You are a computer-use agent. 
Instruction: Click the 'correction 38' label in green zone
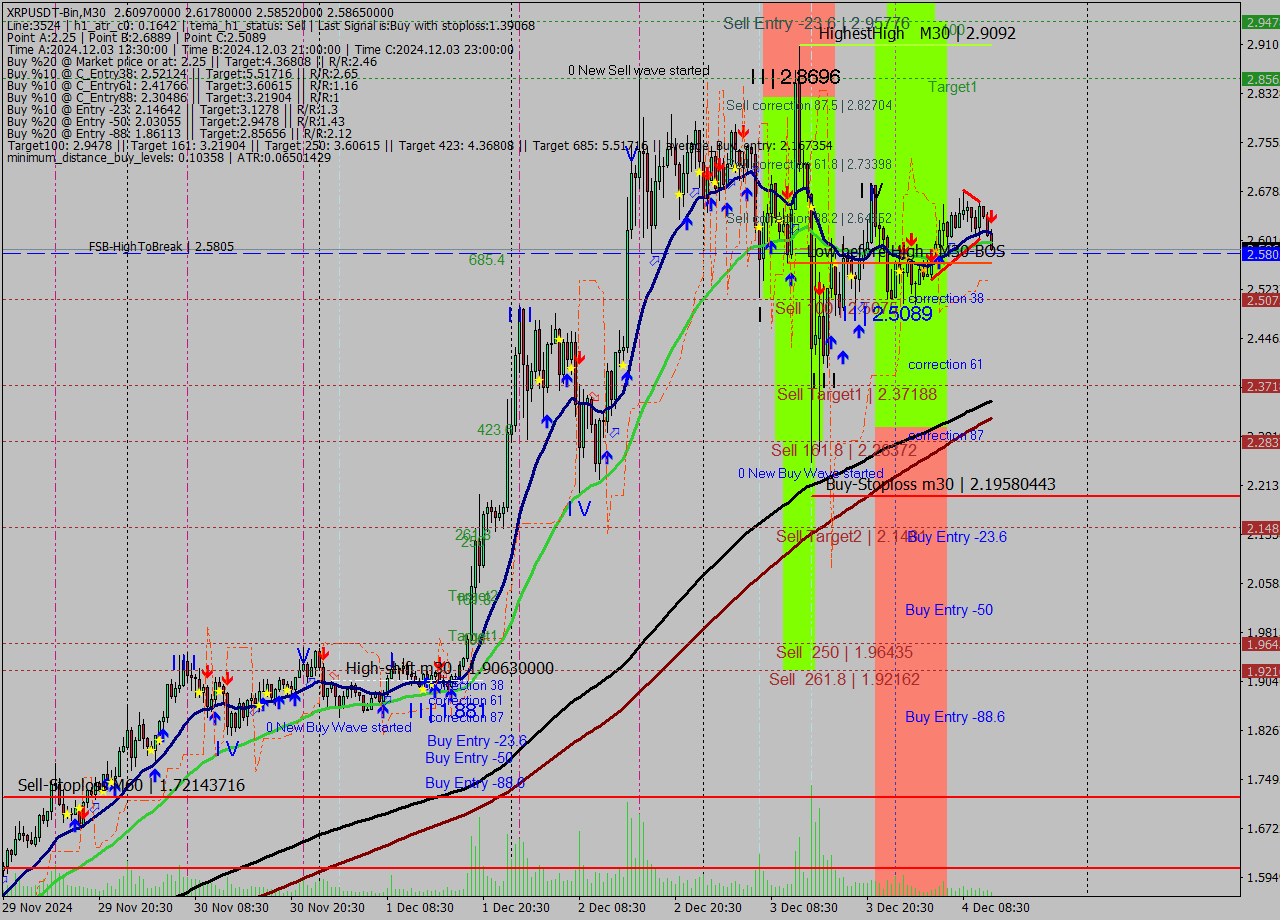click(x=946, y=299)
